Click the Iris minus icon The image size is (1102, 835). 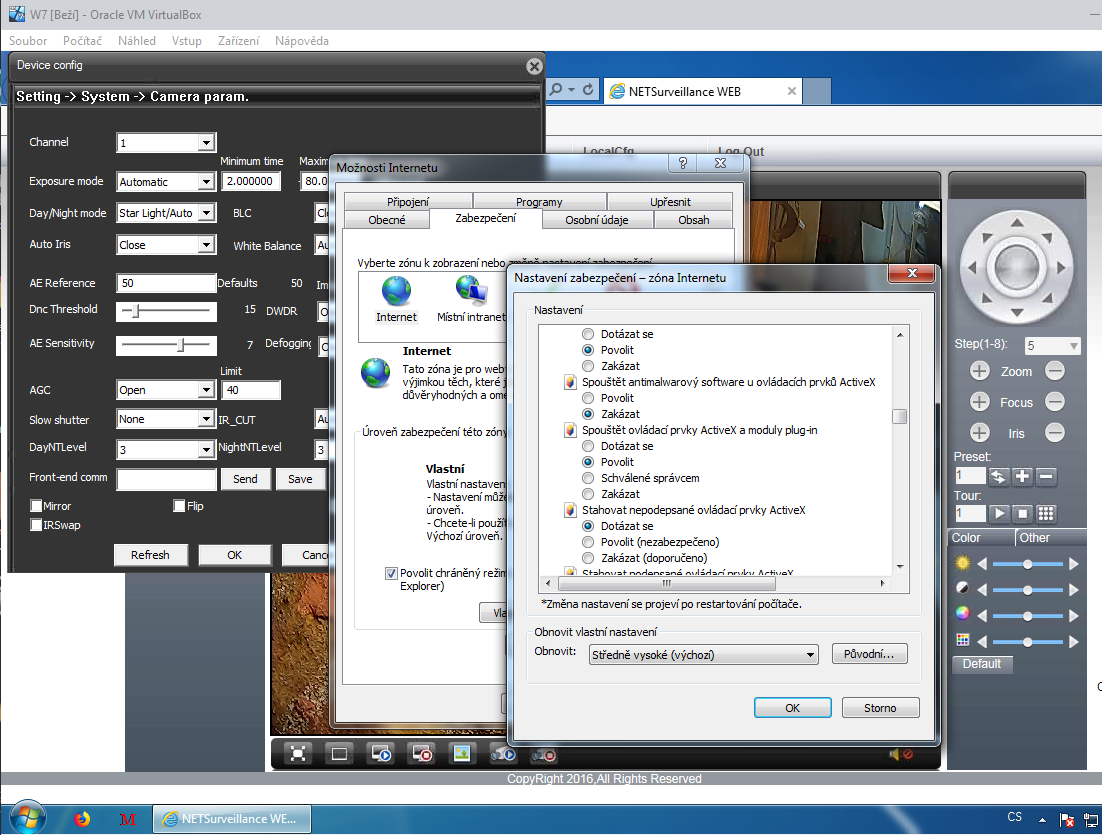(x=1054, y=432)
